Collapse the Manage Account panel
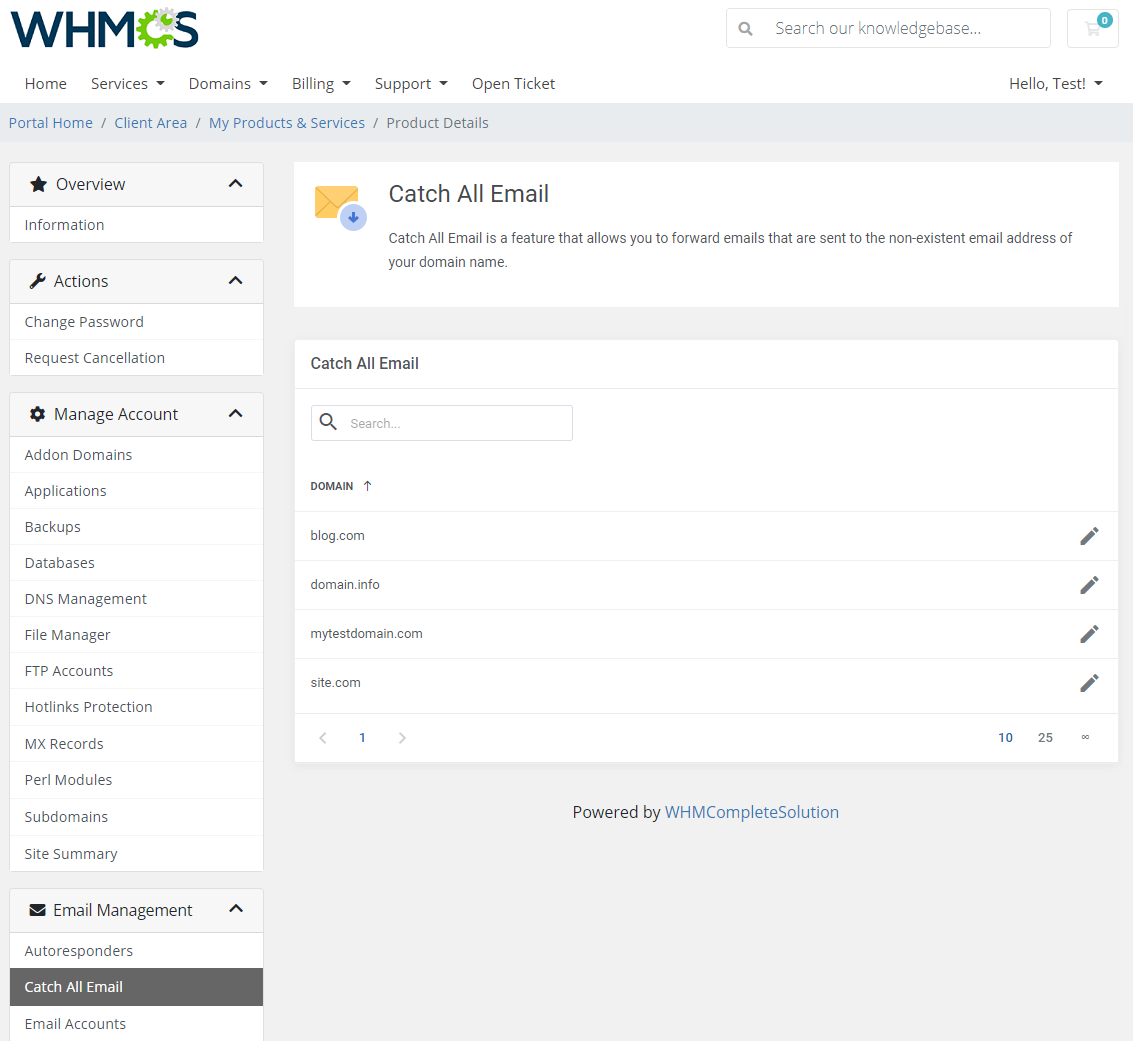 click(236, 413)
